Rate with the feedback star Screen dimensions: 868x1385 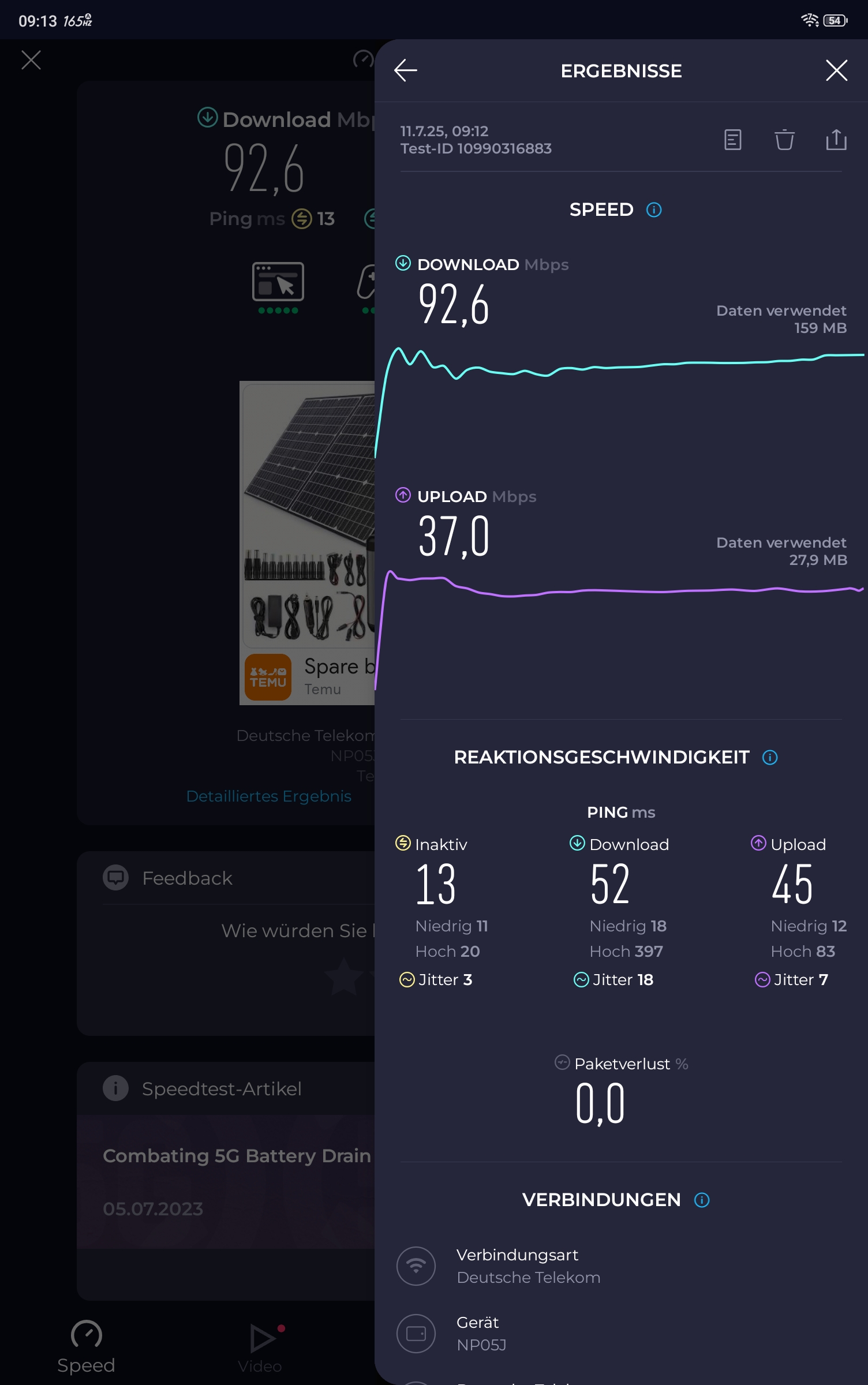[x=344, y=976]
